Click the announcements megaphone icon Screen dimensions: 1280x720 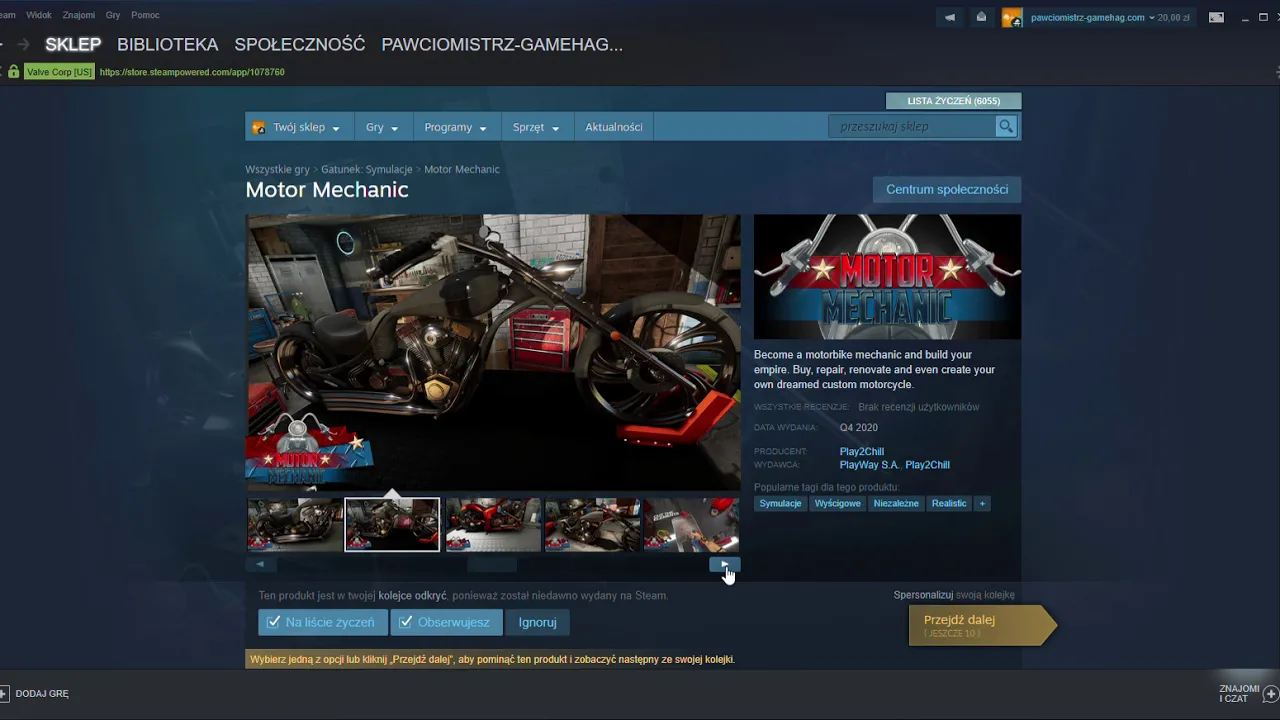tap(950, 17)
